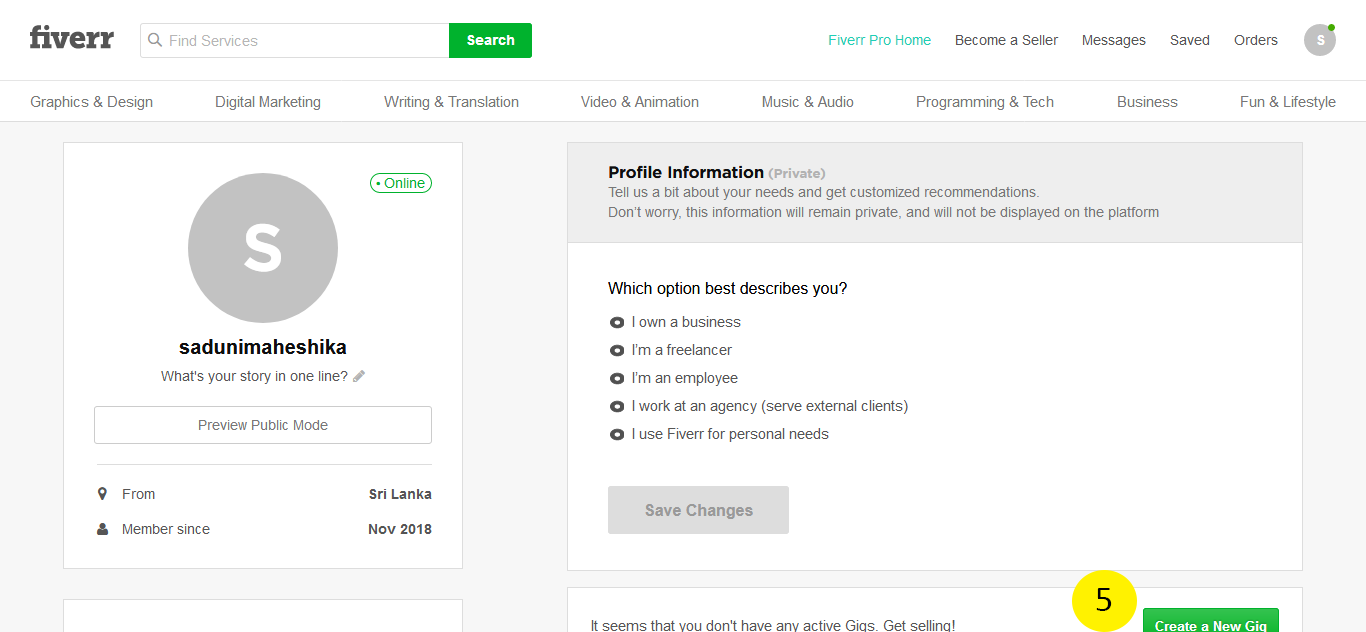
Task: Click the Profile Information heading
Action: tap(686, 172)
